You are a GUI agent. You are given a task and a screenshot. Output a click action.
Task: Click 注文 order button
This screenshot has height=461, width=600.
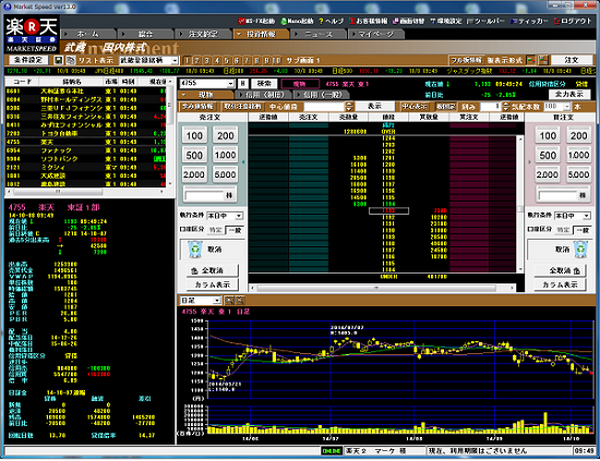(571, 60)
